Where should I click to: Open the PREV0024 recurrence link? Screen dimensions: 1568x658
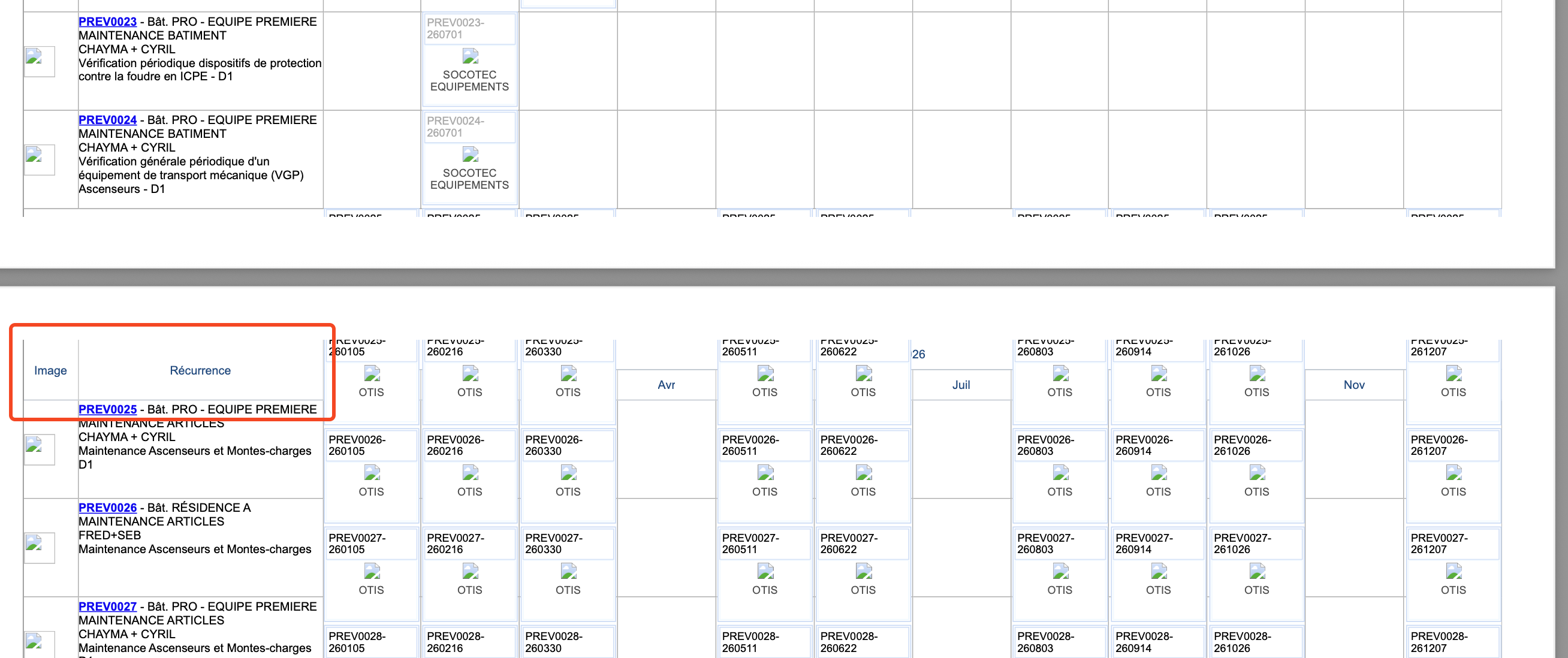tap(107, 120)
